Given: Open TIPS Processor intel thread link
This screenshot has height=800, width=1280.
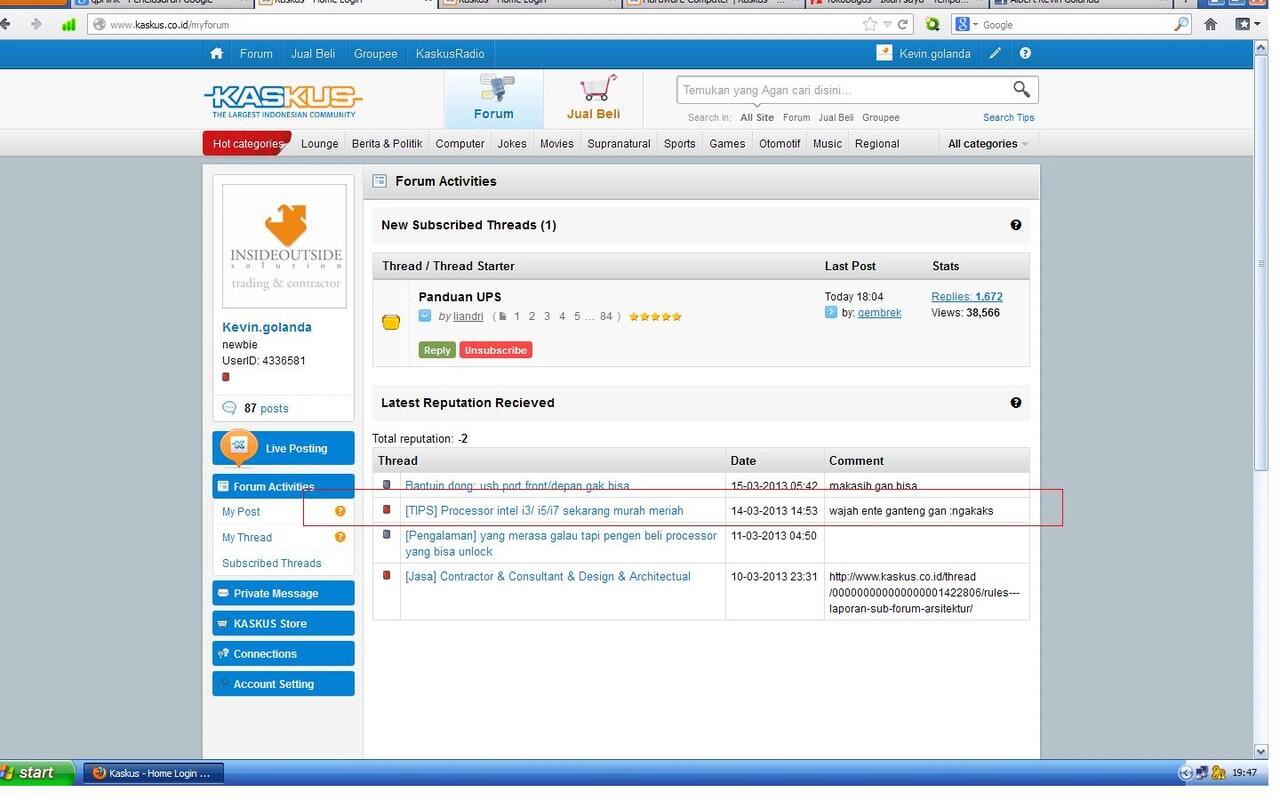Looking at the screenshot, I should coord(544,511).
